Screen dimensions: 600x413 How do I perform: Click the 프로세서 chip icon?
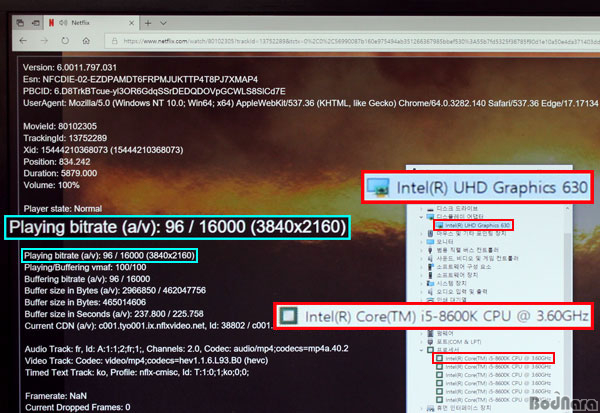[430, 350]
